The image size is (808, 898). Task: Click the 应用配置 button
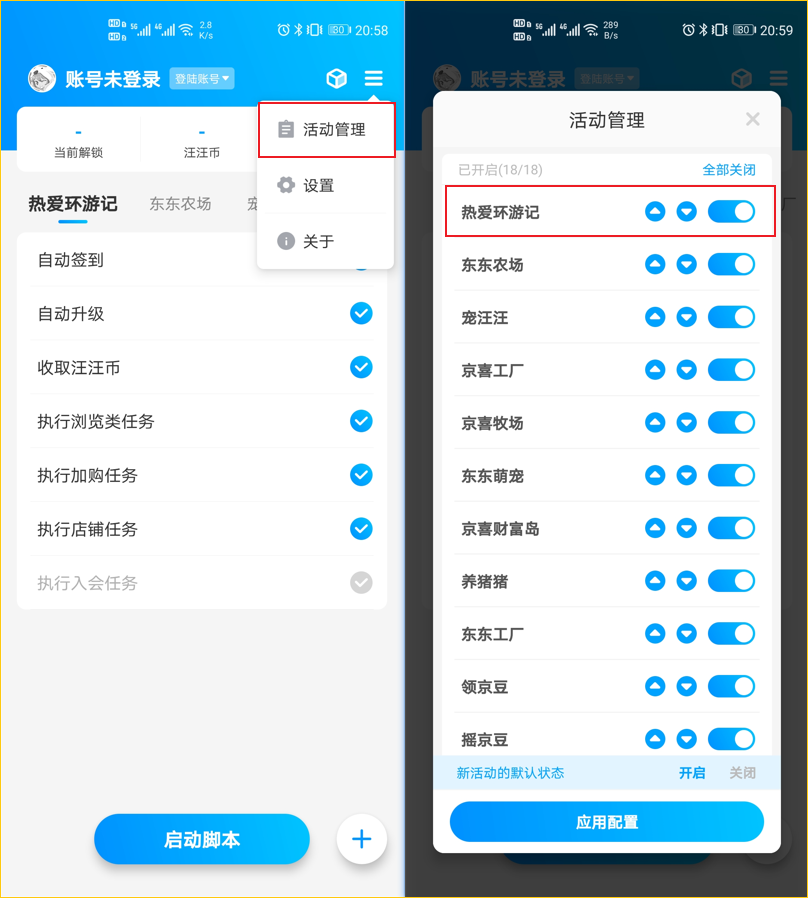[x=606, y=822]
